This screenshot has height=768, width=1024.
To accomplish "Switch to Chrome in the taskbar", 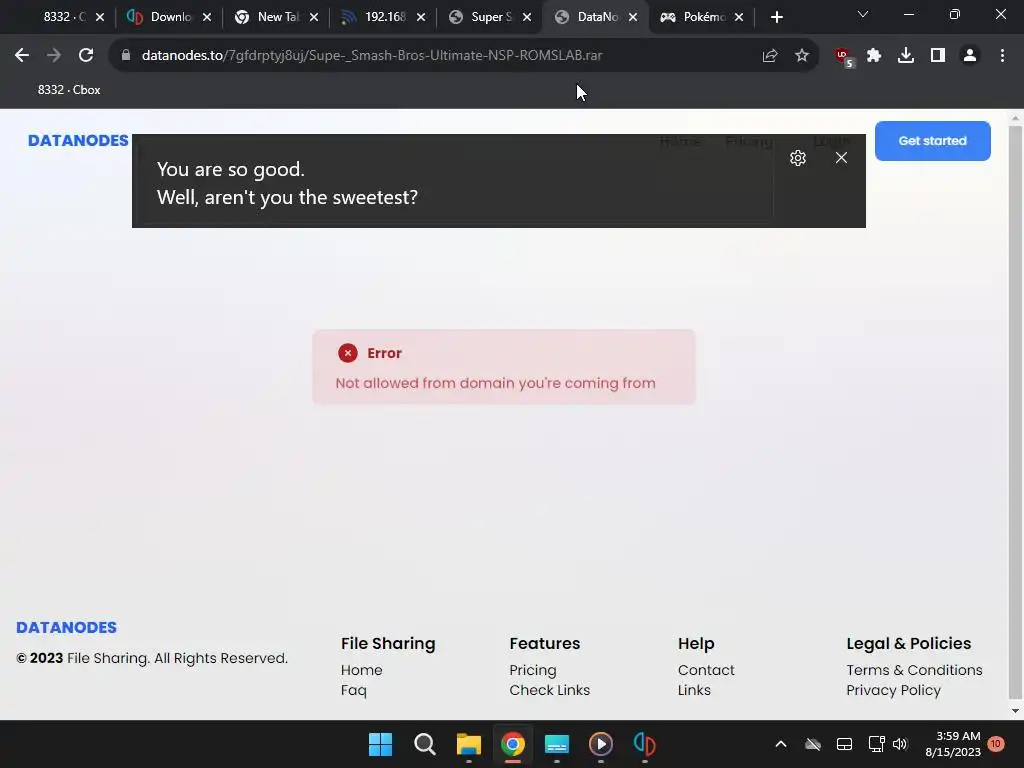I will tap(513, 744).
